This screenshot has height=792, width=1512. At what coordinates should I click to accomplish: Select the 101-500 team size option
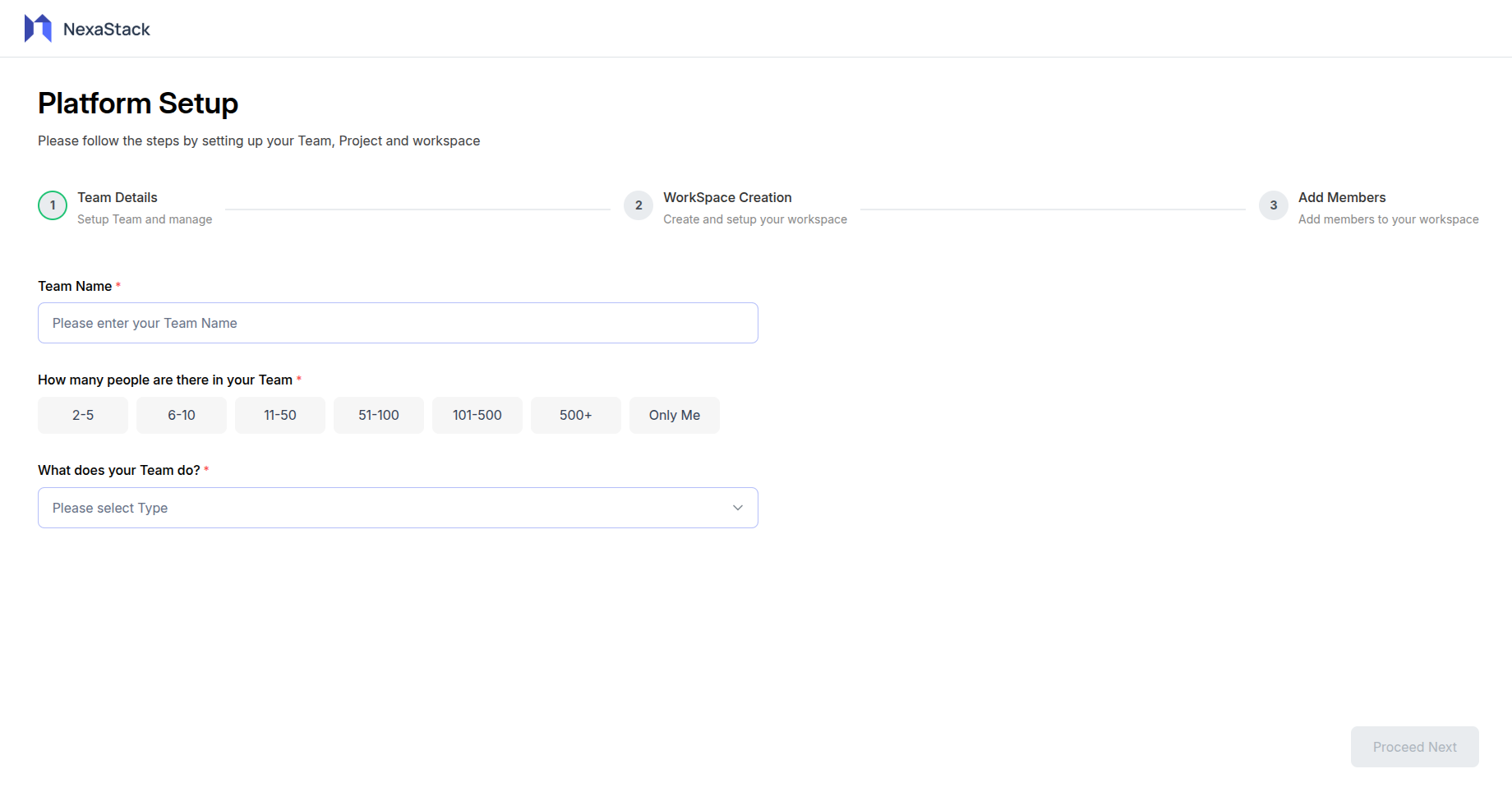[x=477, y=415]
